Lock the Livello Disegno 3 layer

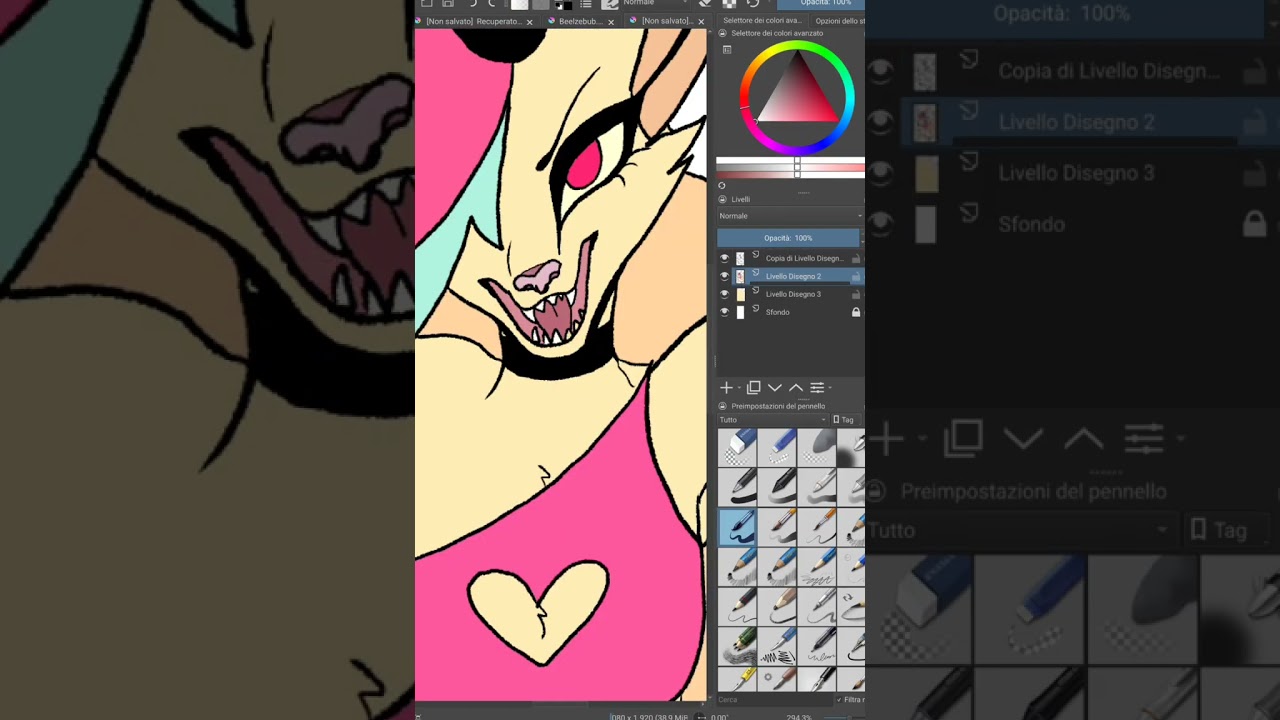coord(856,294)
